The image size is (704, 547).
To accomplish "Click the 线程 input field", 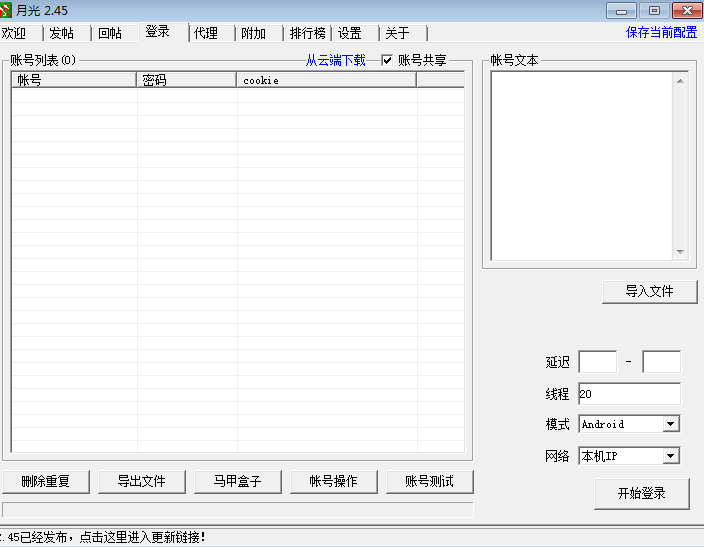I will pyautogui.click(x=629, y=394).
